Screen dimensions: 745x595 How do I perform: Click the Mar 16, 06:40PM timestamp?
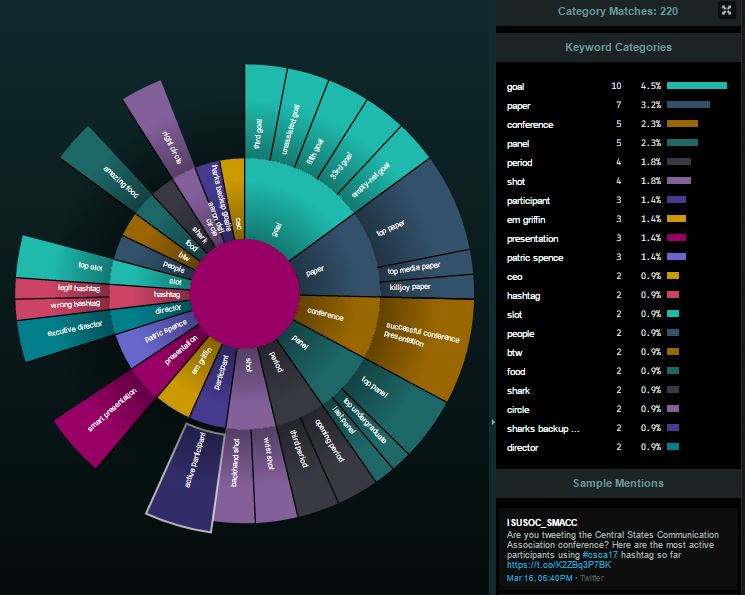pos(539,578)
